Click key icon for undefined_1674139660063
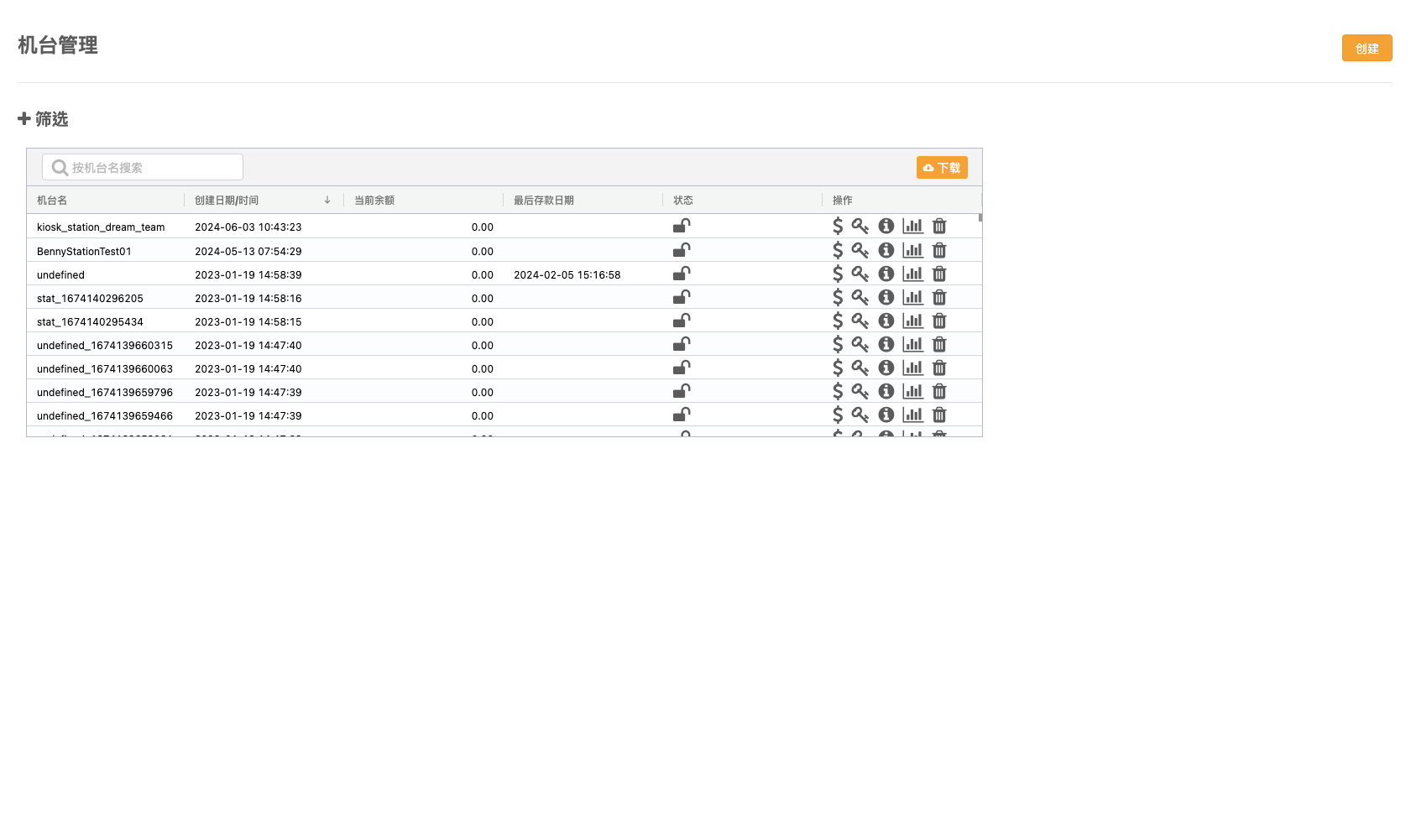The width and height of the screenshot is (1411, 840). tap(860, 368)
